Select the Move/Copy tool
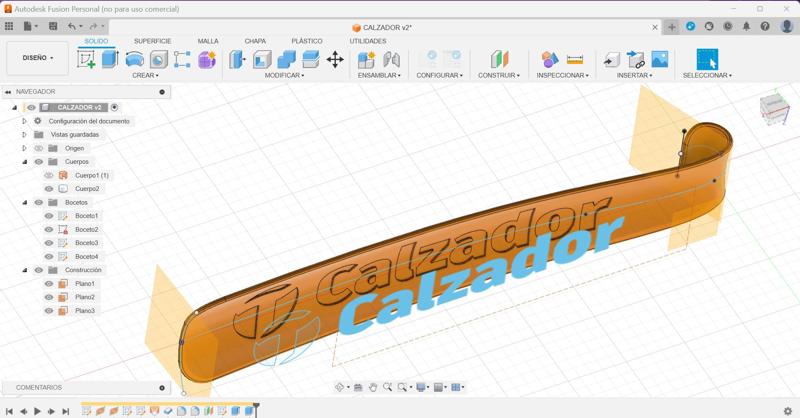This screenshot has width=800, height=418. 335,59
